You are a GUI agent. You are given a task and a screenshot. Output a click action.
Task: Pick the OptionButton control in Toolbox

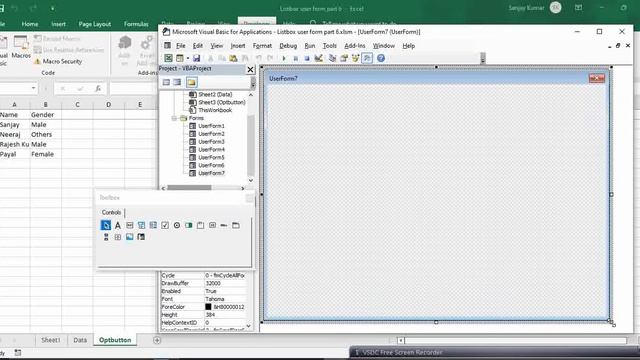(177, 225)
